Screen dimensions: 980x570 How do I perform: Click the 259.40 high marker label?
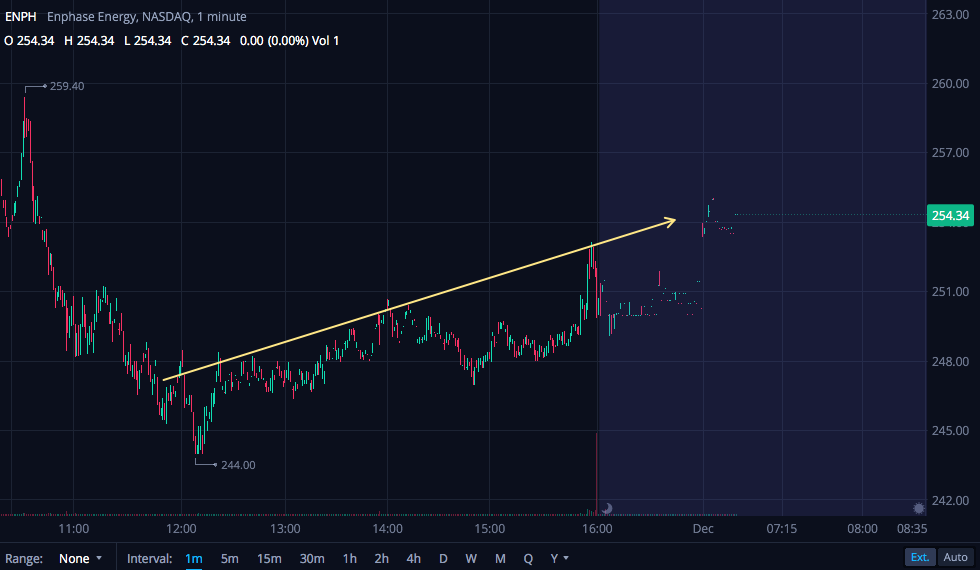[67, 86]
